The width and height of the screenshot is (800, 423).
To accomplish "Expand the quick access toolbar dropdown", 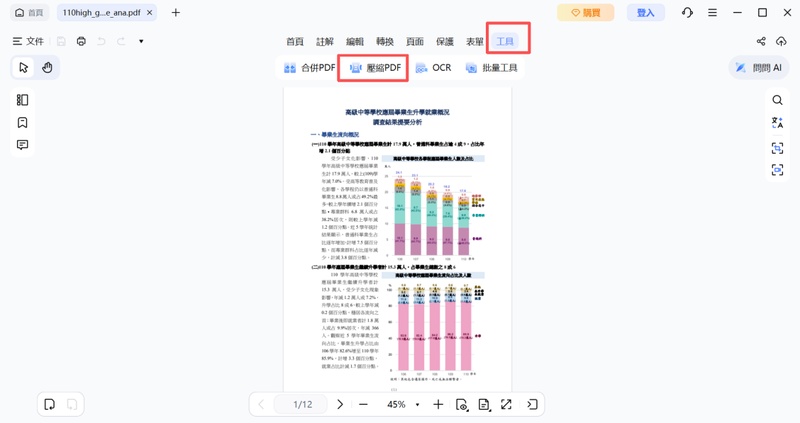I will click(141, 41).
